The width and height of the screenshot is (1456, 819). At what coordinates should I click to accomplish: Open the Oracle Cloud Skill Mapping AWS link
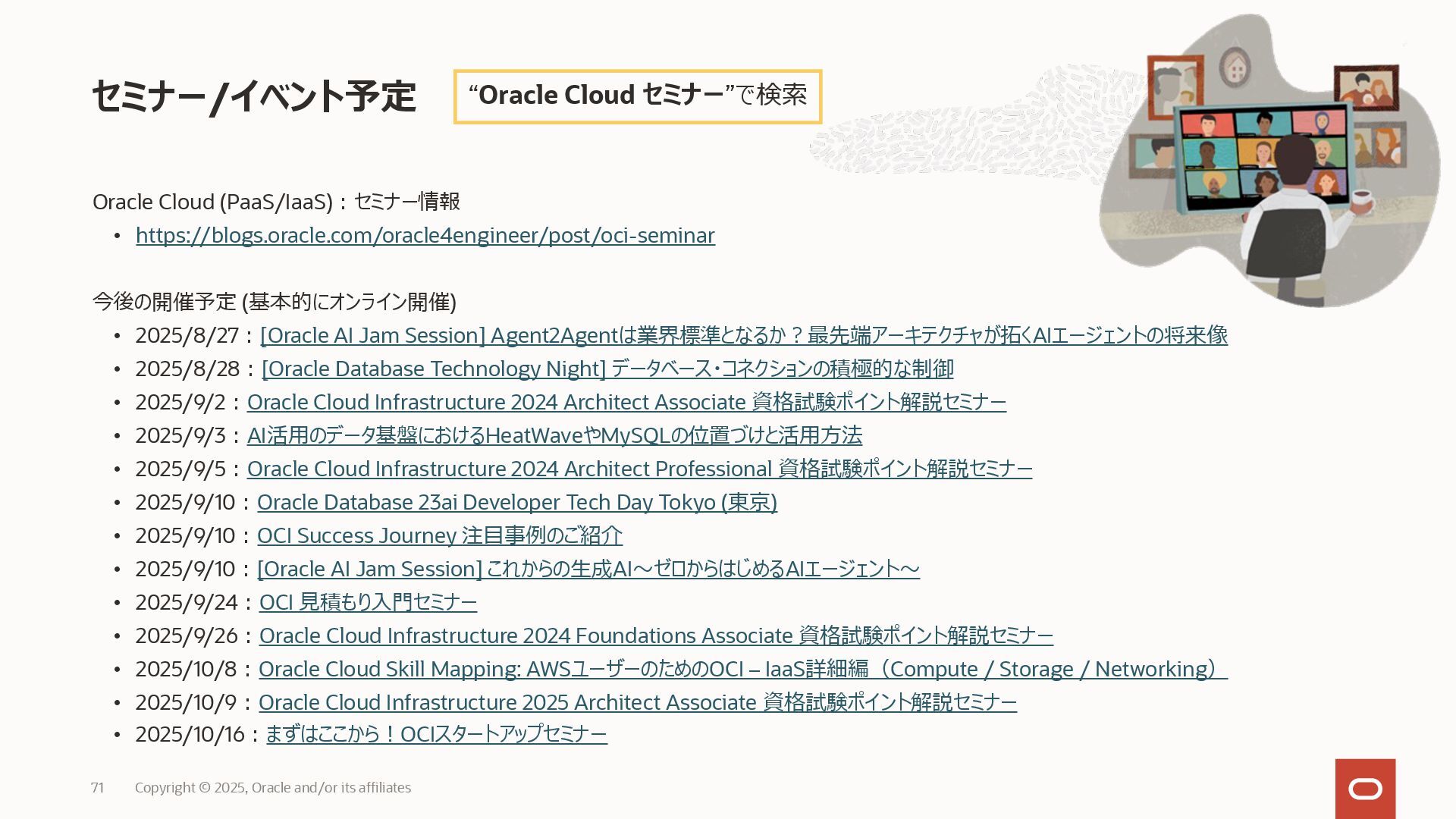coord(743,669)
